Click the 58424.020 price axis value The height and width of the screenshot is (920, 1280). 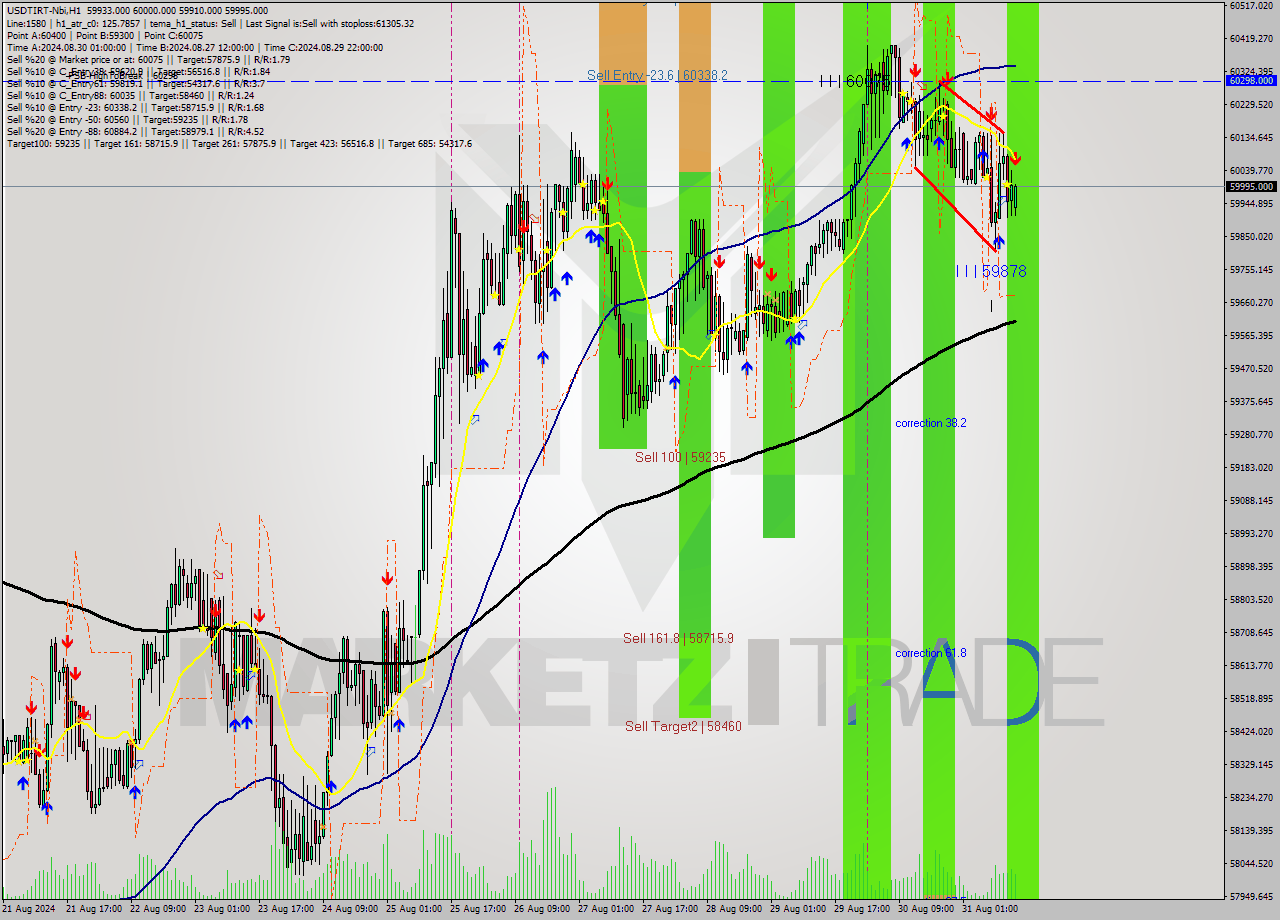tap(1252, 731)
